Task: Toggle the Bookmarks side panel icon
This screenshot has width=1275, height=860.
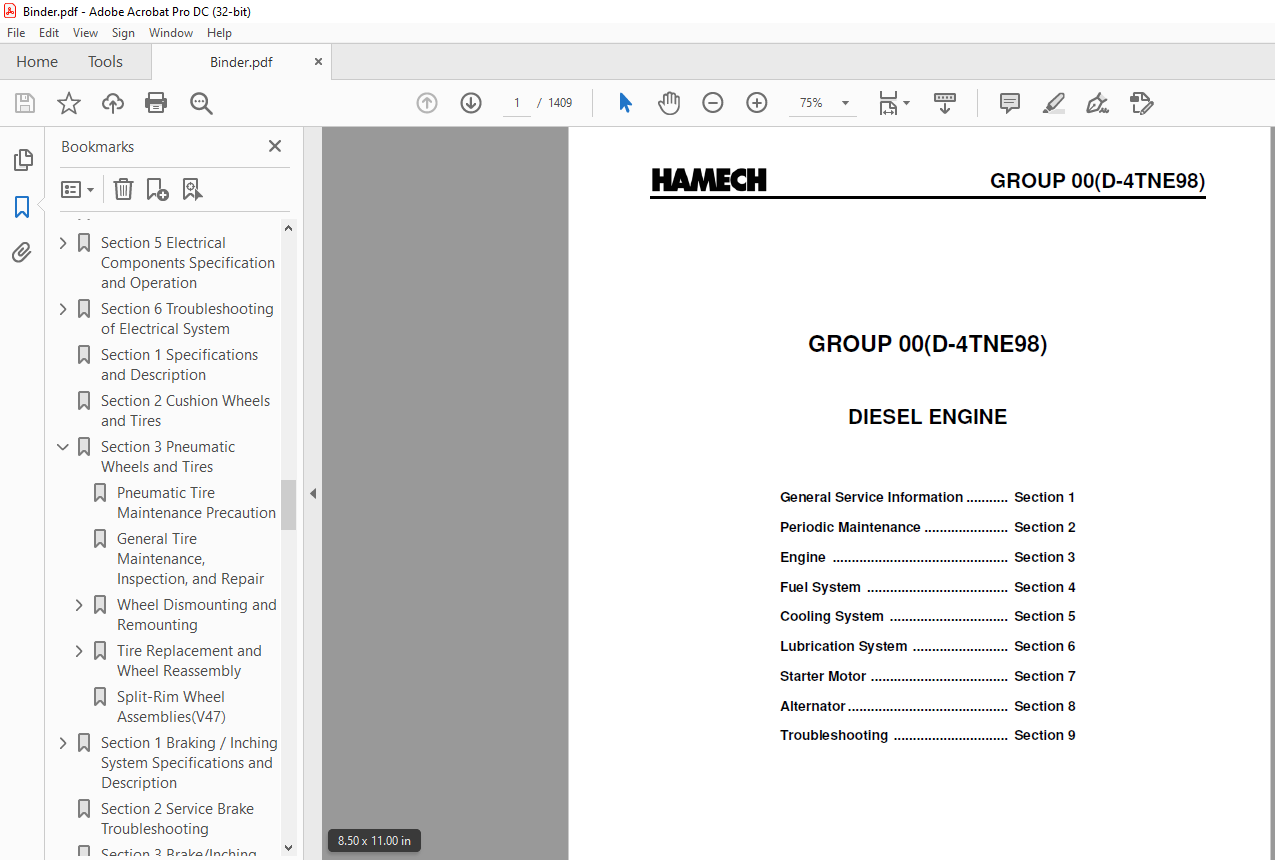Action: click(x=22, y=207)
